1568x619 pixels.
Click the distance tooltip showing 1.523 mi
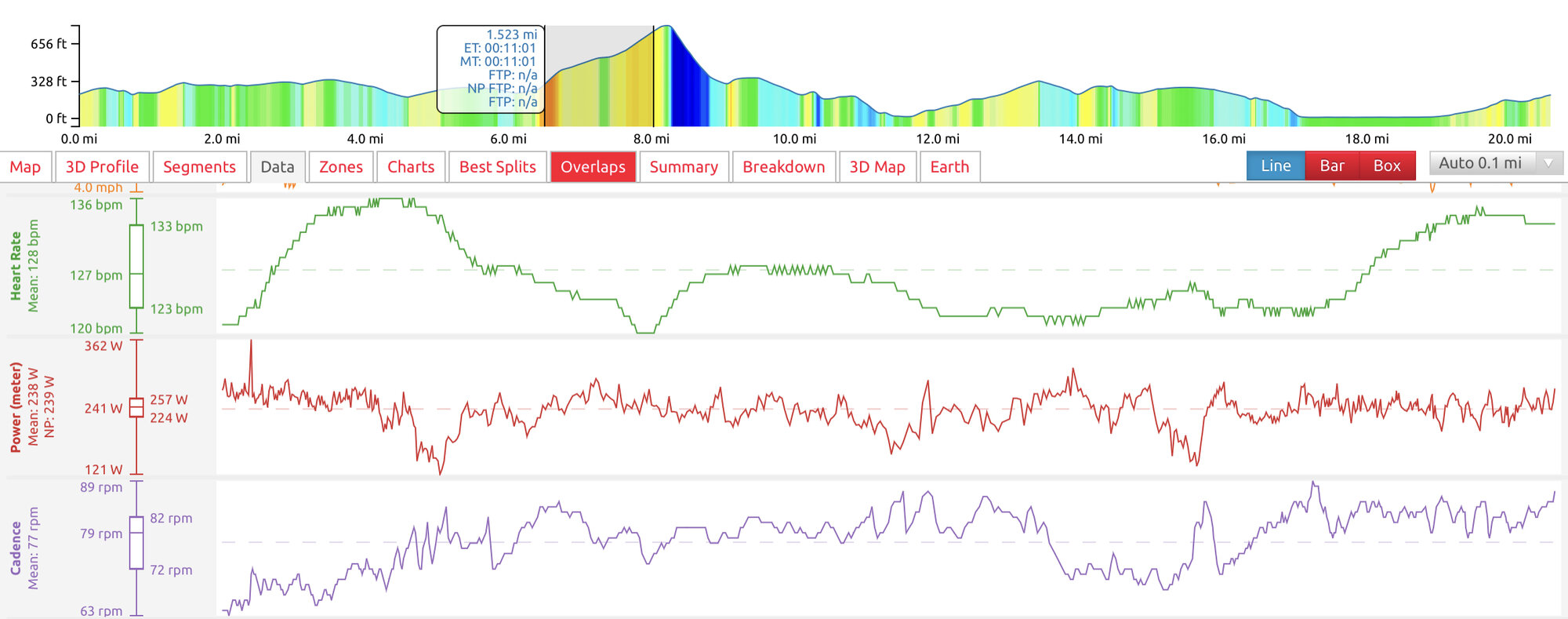pyautogui.click(x=491, y=69)
